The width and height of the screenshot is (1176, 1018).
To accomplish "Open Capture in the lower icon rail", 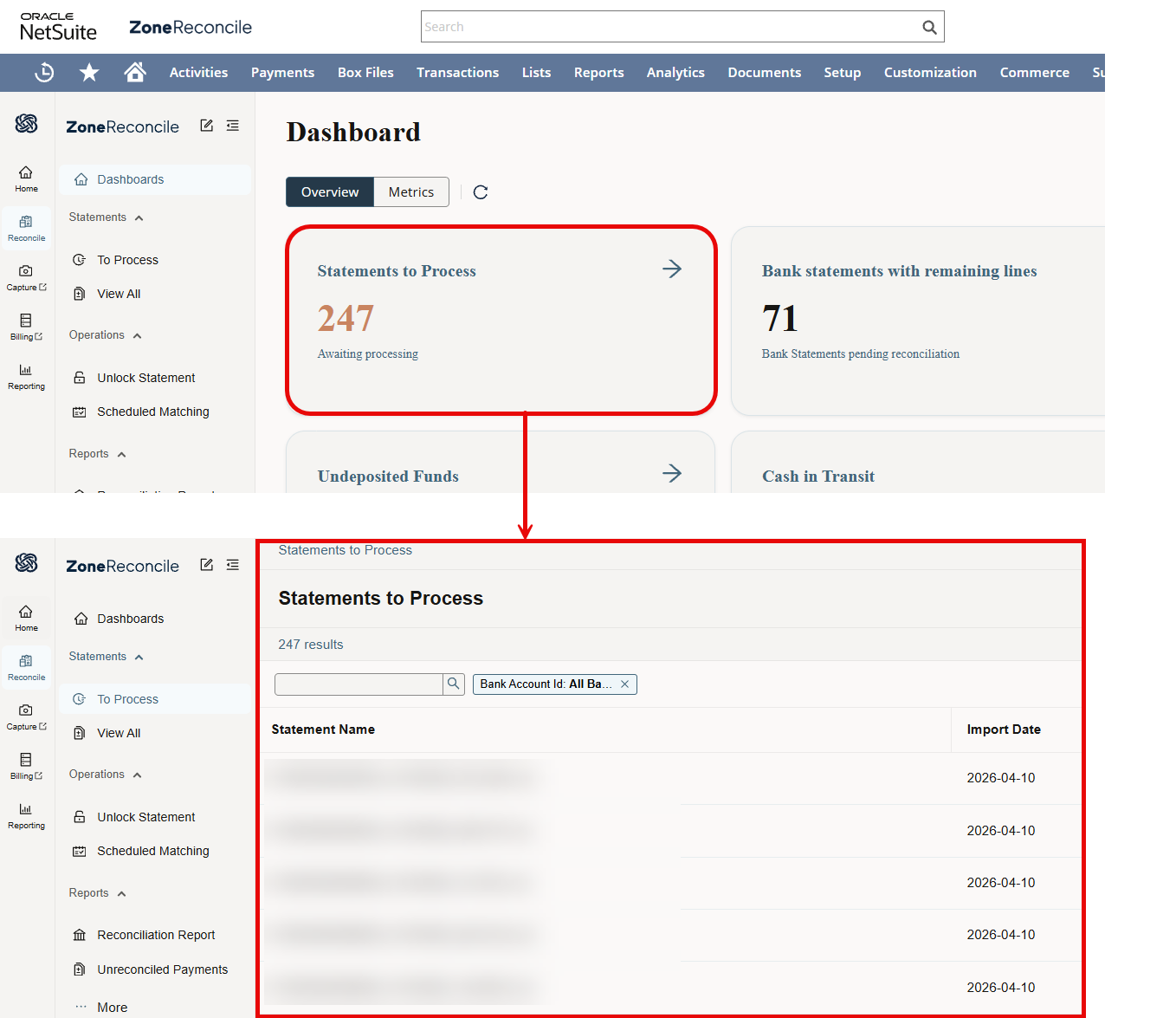I will pos(26,716).
